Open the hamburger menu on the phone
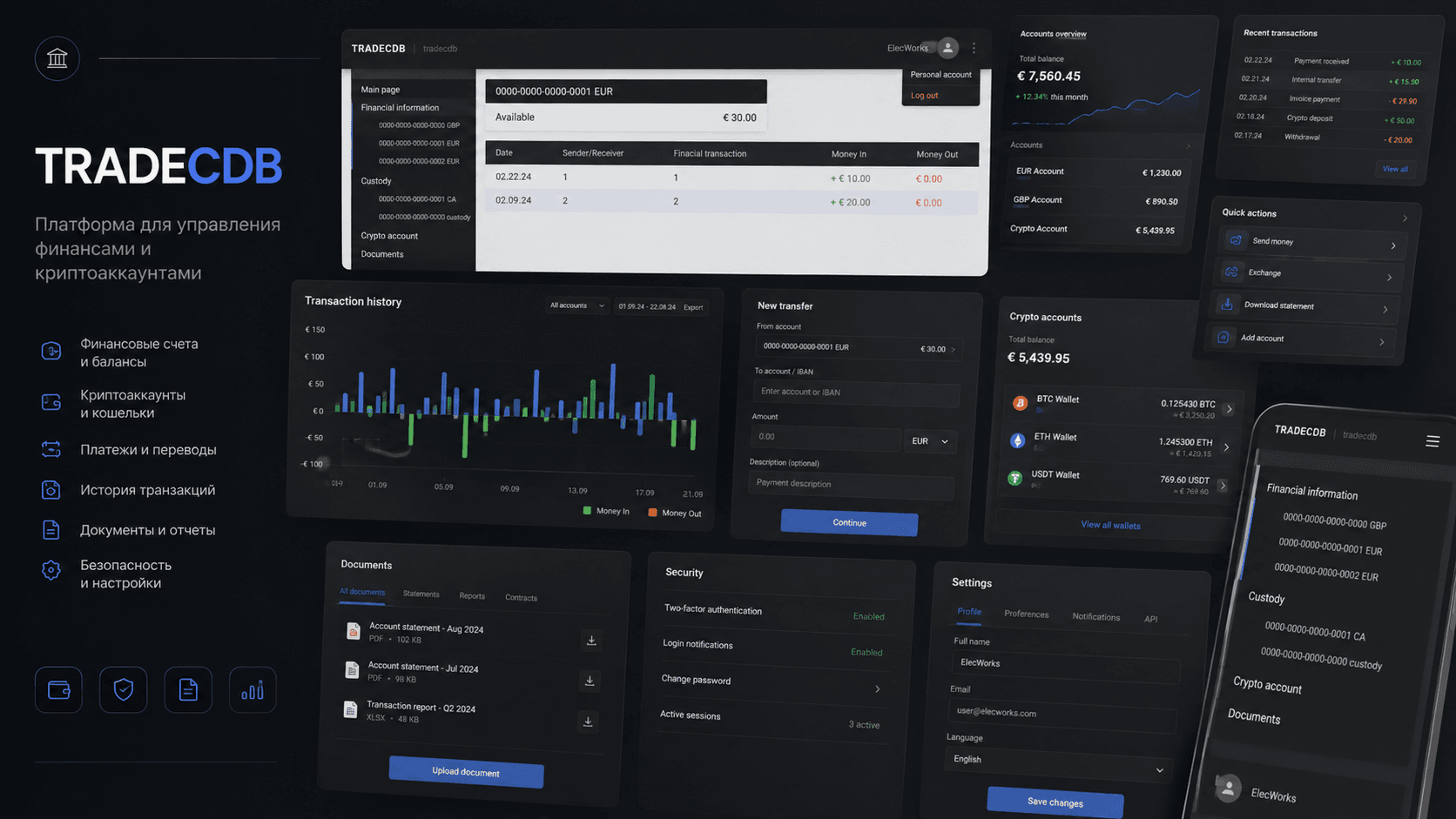Screen dimensions: 1456x819 click(x=1432, y=441)
